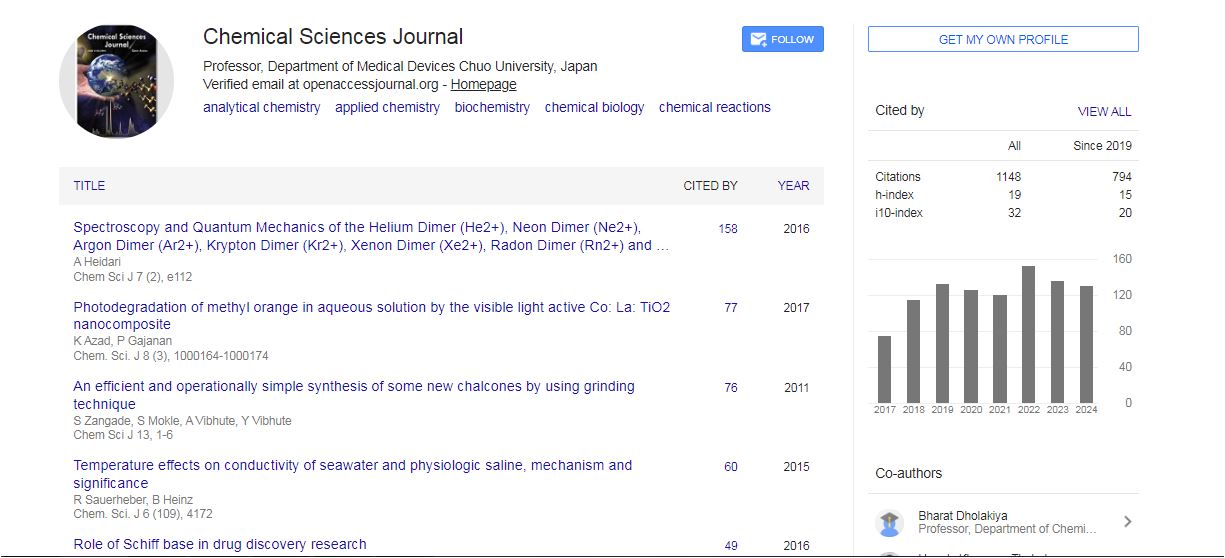Select the chemical biology topic tag

[x=594, y=107]
